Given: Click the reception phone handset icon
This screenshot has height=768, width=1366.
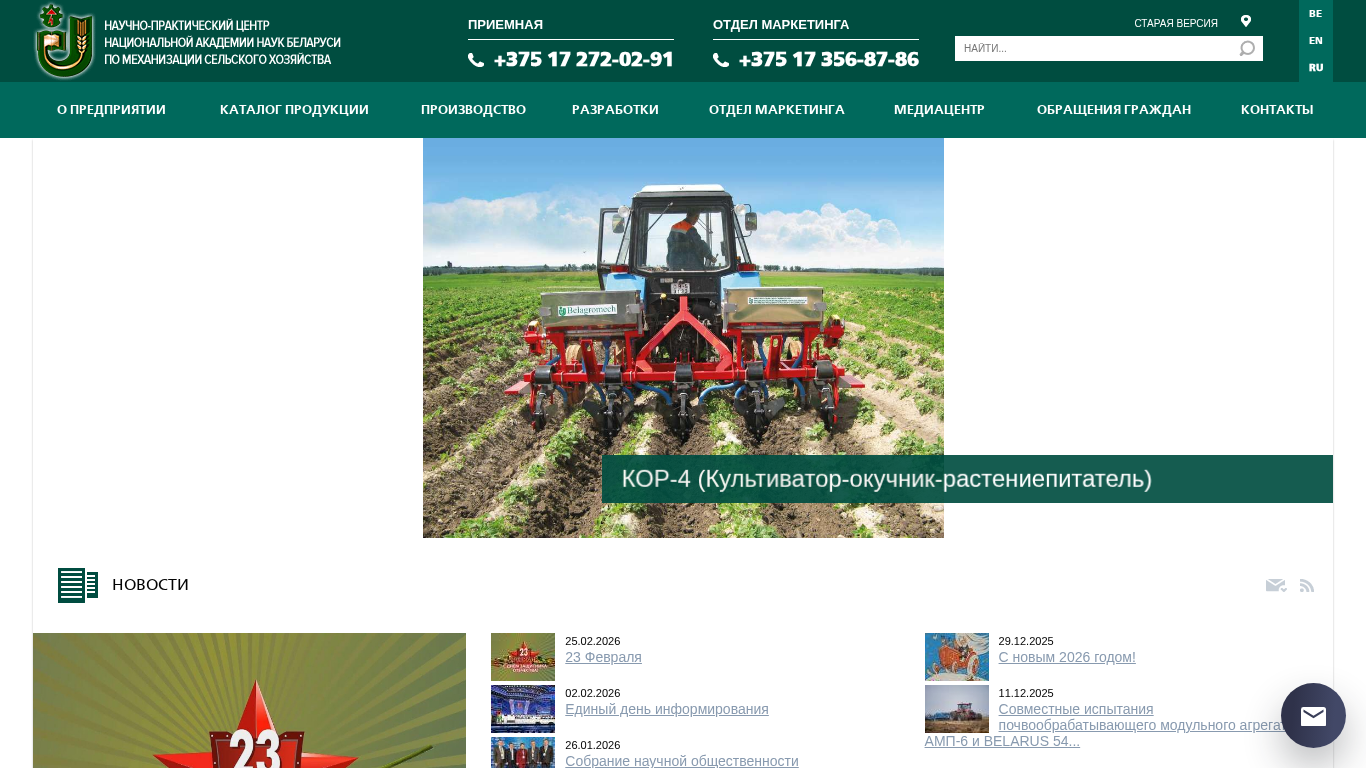Looking at the screenshot, I should (x=476, y=60).
